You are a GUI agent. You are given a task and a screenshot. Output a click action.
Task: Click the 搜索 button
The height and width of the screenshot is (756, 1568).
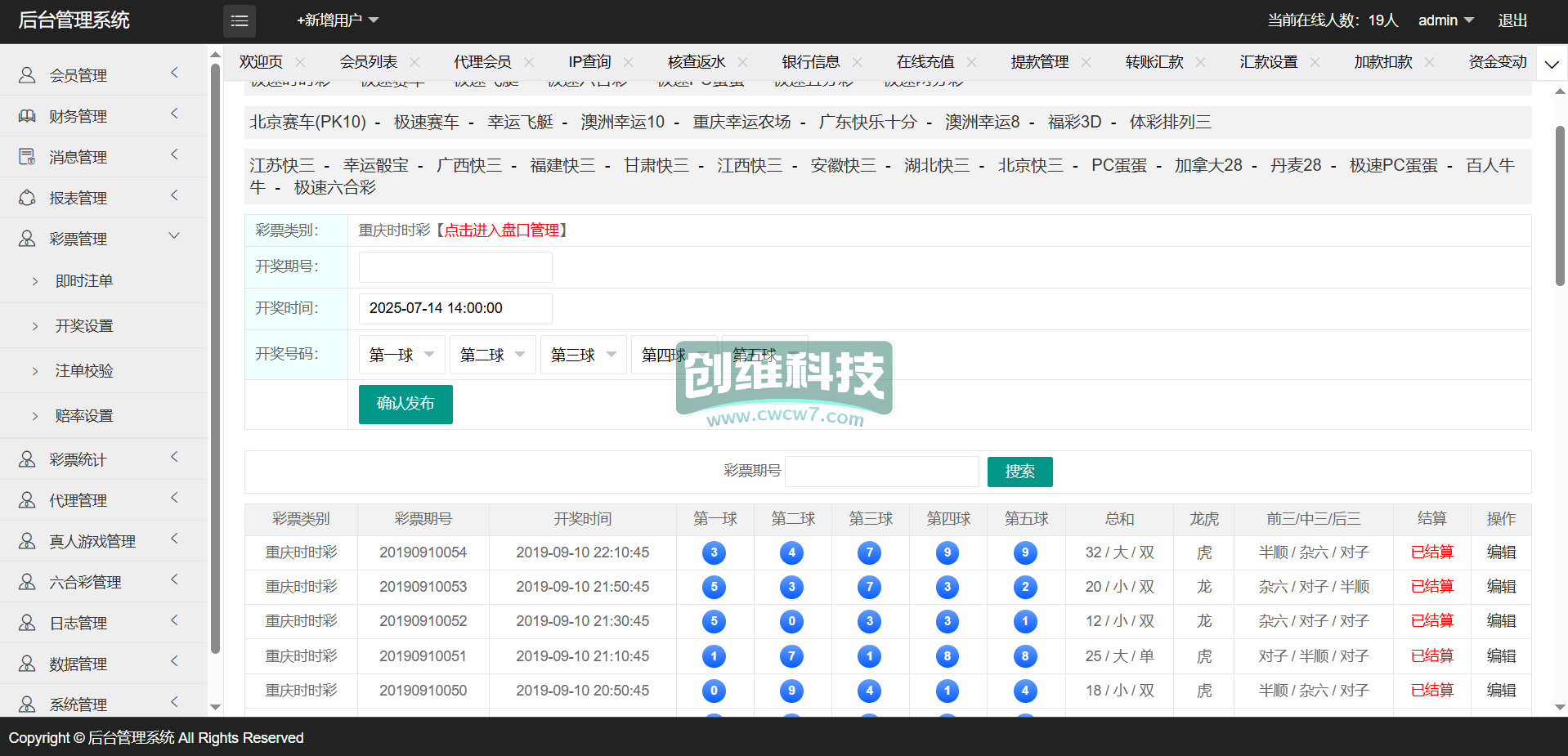coord(1019,472)
